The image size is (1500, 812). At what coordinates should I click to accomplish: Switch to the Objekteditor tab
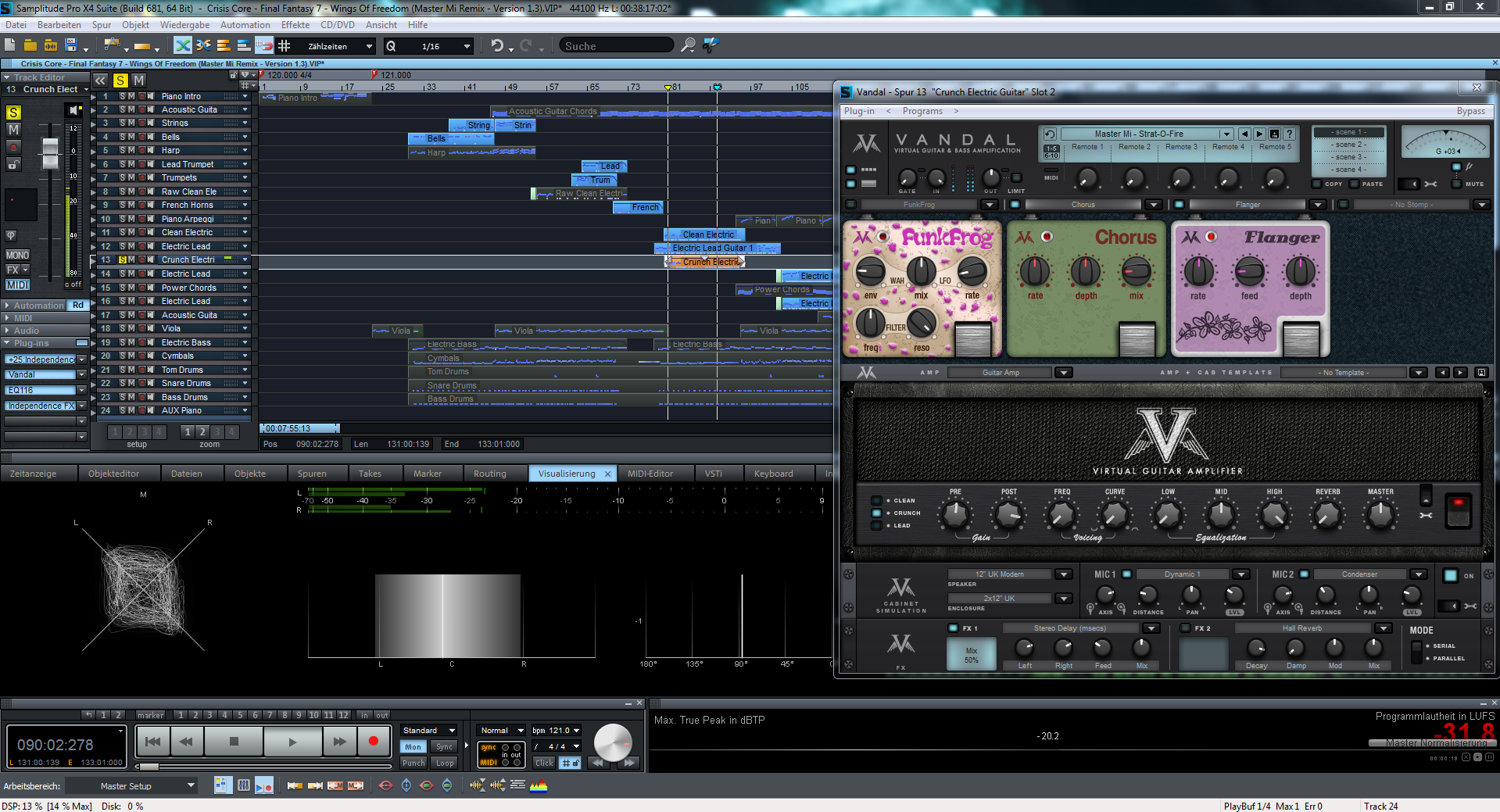114,474
